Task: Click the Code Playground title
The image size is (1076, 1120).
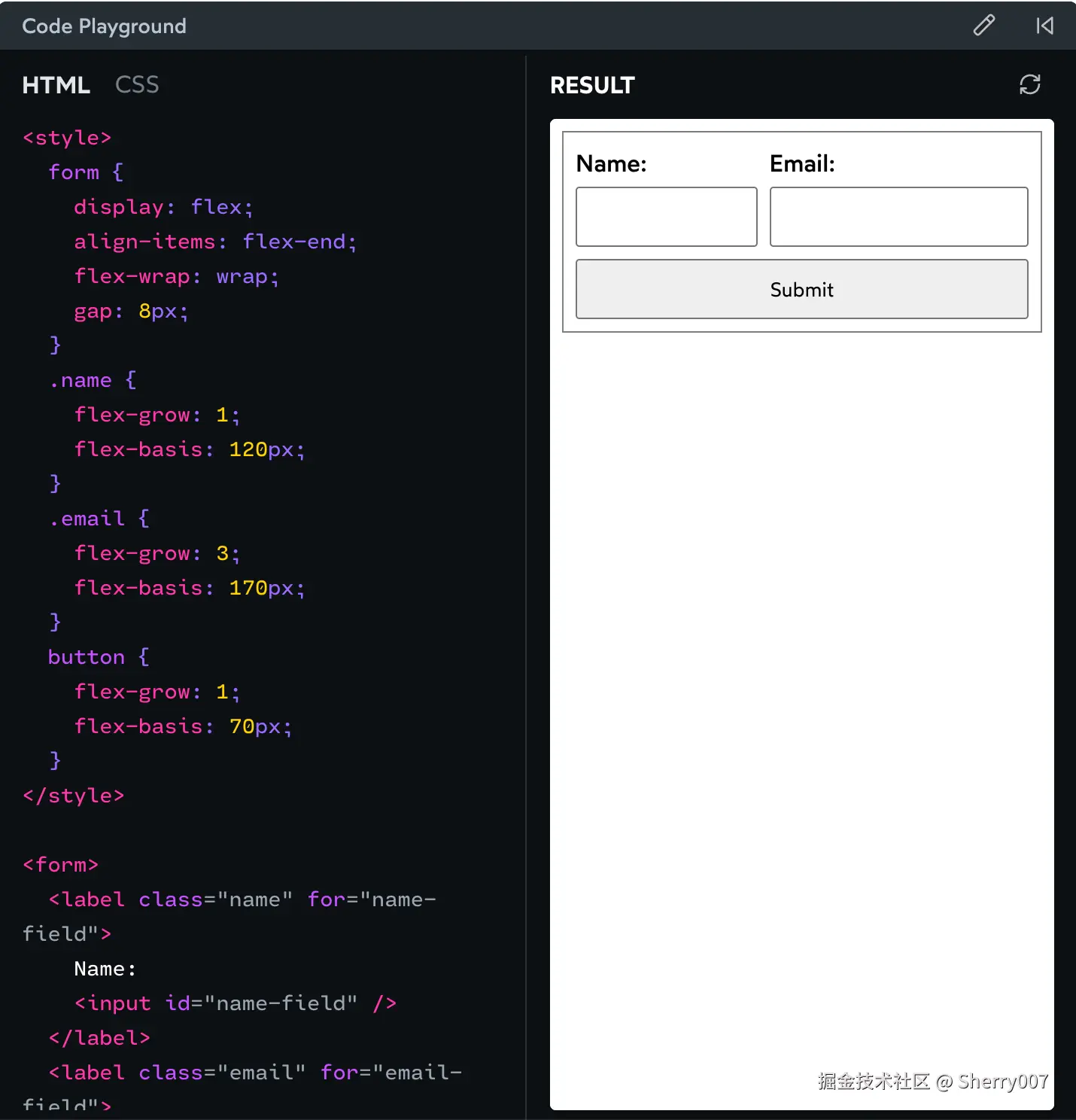Action: point(105,26)
